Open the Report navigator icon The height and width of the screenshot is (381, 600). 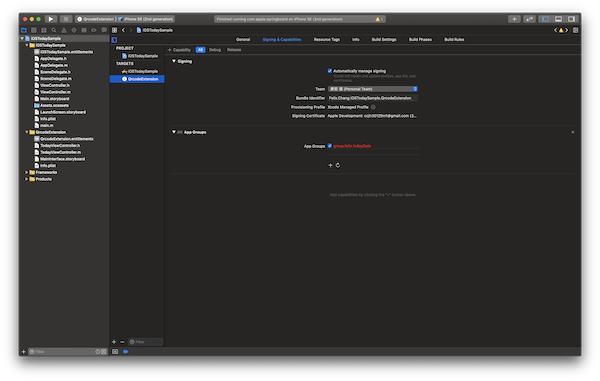point(104,30)
